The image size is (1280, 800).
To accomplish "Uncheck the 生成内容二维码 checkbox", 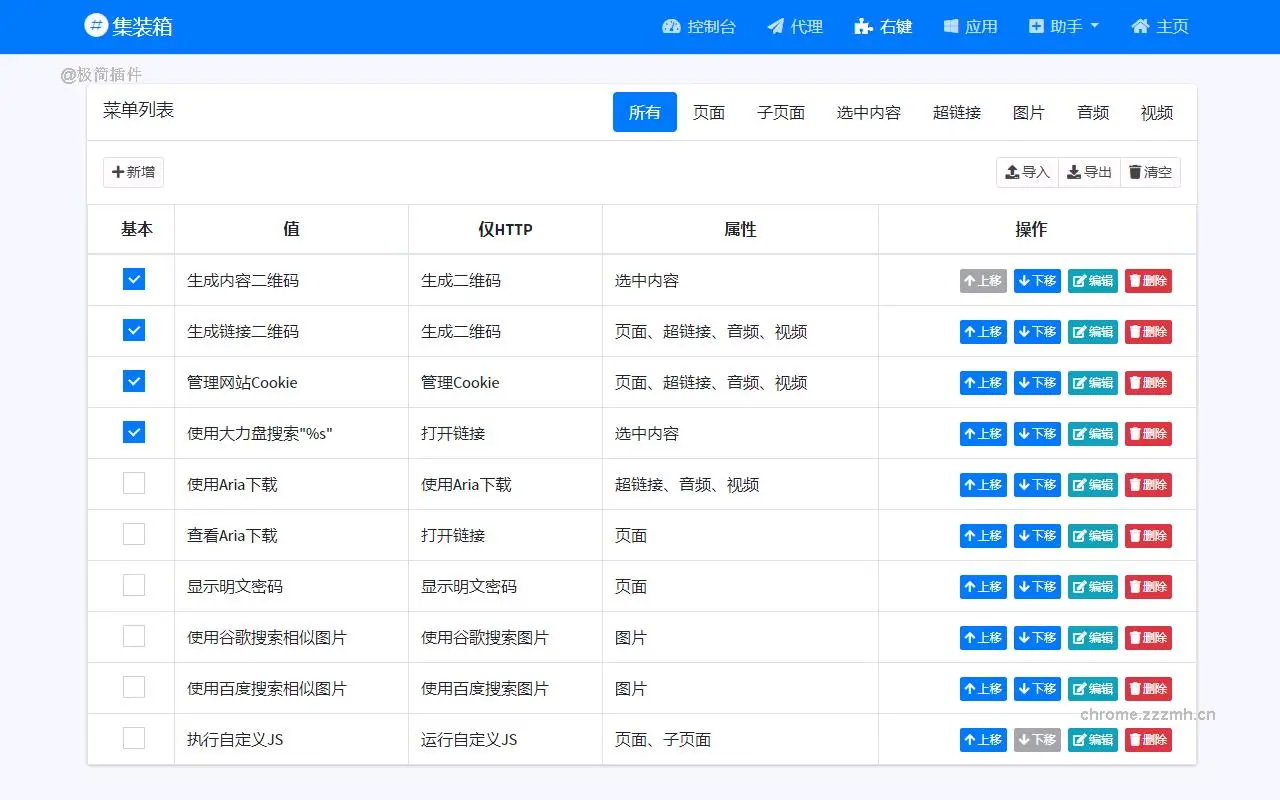I will (134, 279).
